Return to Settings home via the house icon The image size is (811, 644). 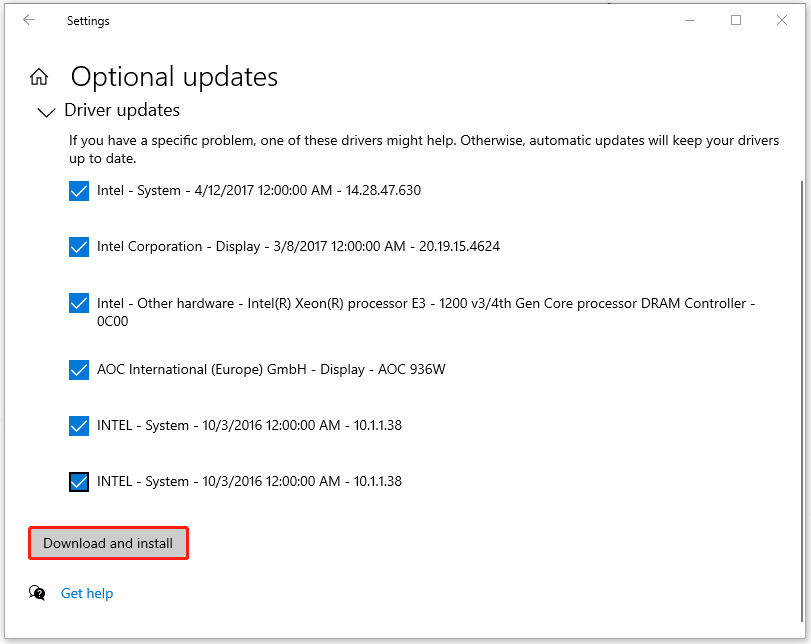38,76
